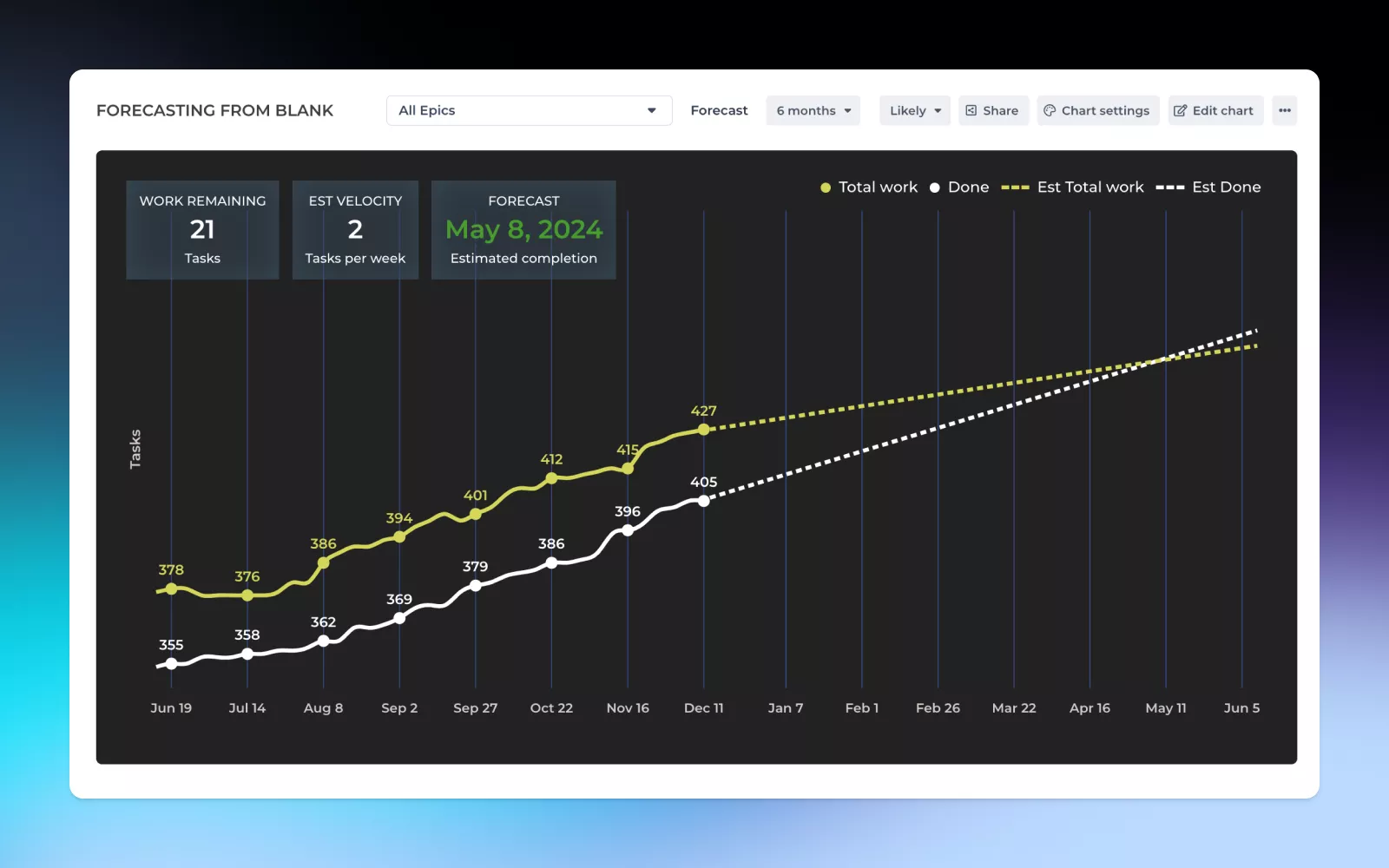1389x868 pixels.
Task: Click the 401 Total work point at Sep 27
Action: click(x=476, y=514)
